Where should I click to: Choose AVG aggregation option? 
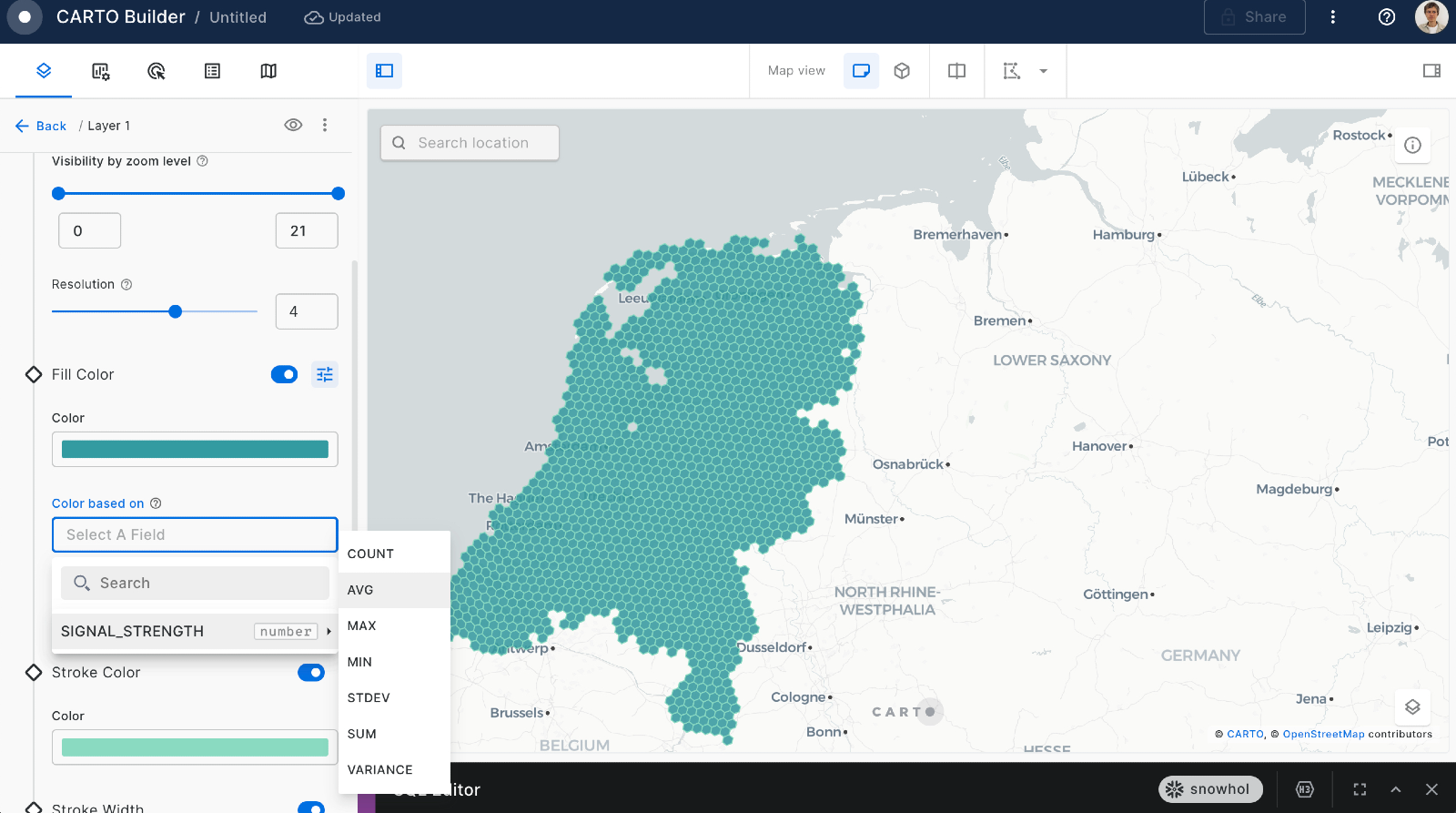click(x=360, y=590)
